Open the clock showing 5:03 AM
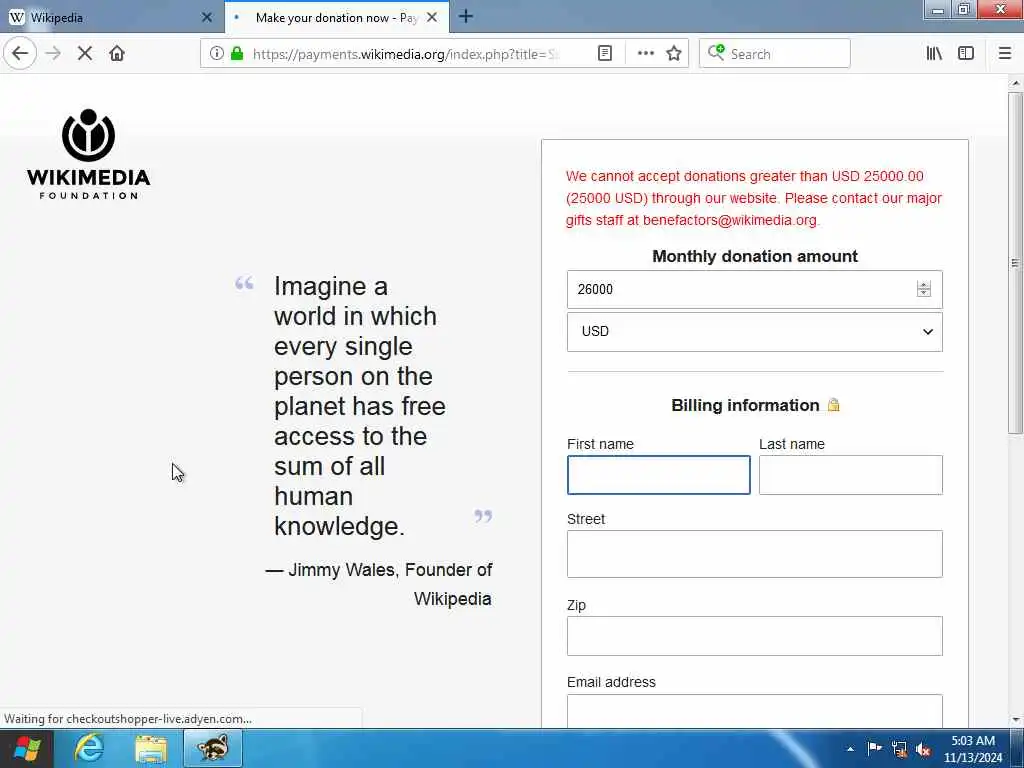1024x768 pixels. pyautogui.click(x=972, y=749)
